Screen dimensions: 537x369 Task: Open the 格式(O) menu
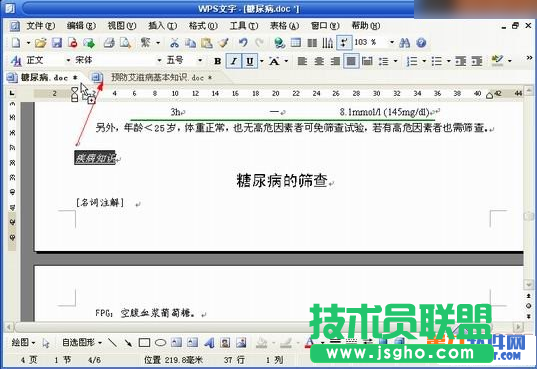pos(203,26)
